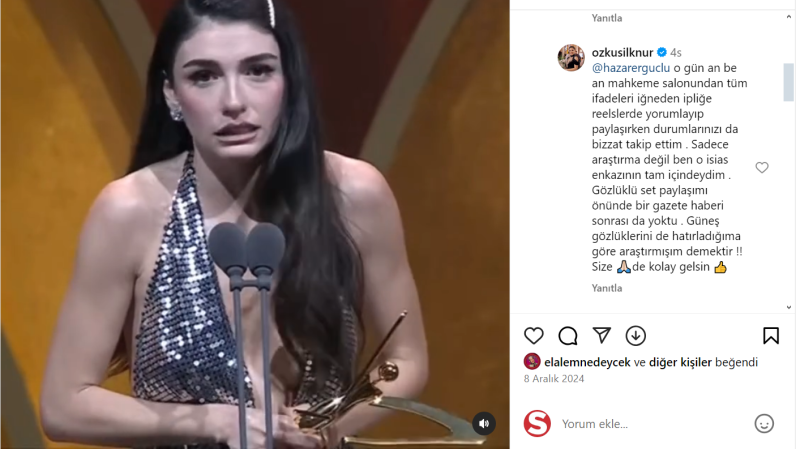Click the Yorum ekle comment field

click(x=653, y=423)
